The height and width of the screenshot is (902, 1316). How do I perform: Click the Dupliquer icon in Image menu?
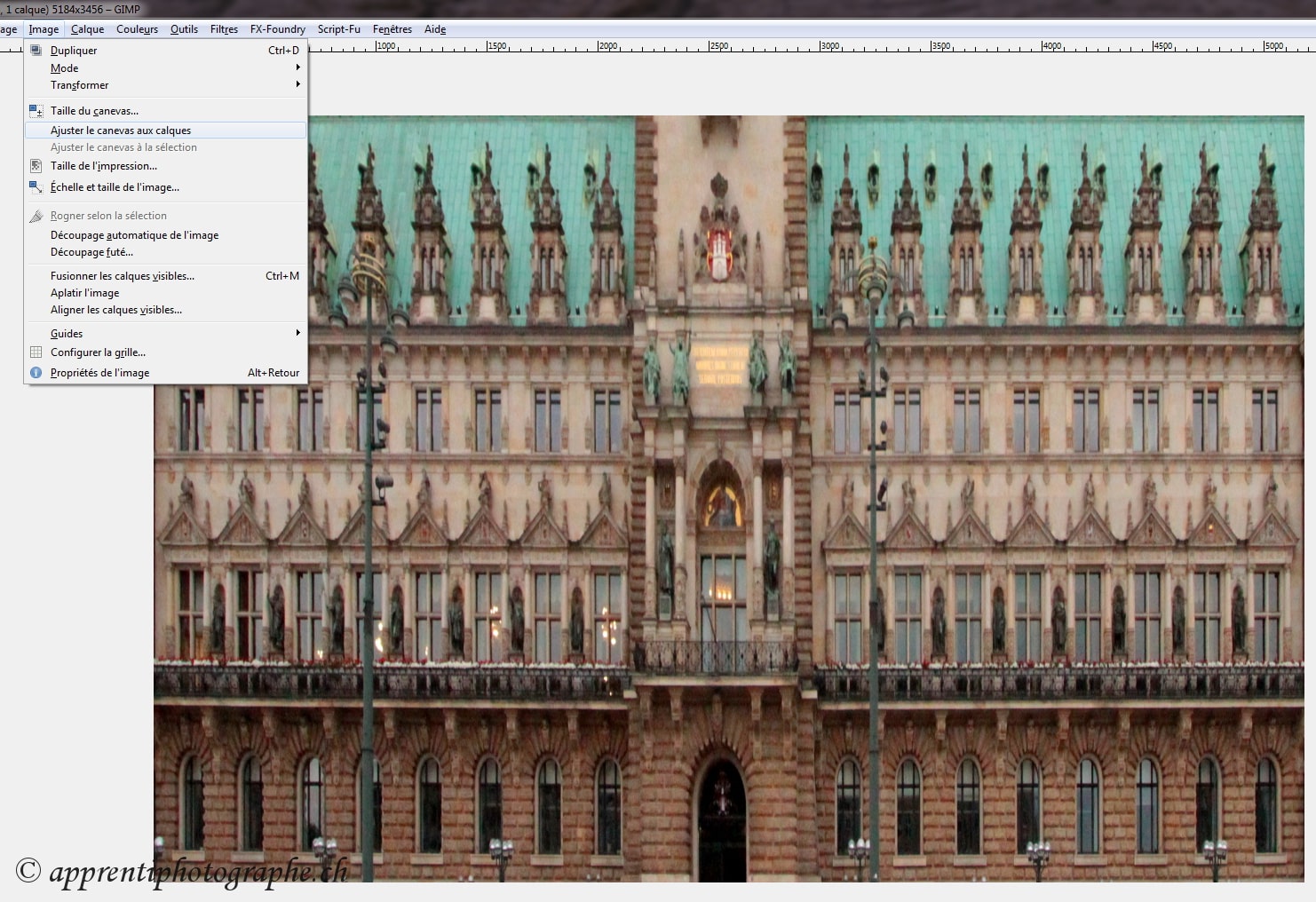coord(36,51)
